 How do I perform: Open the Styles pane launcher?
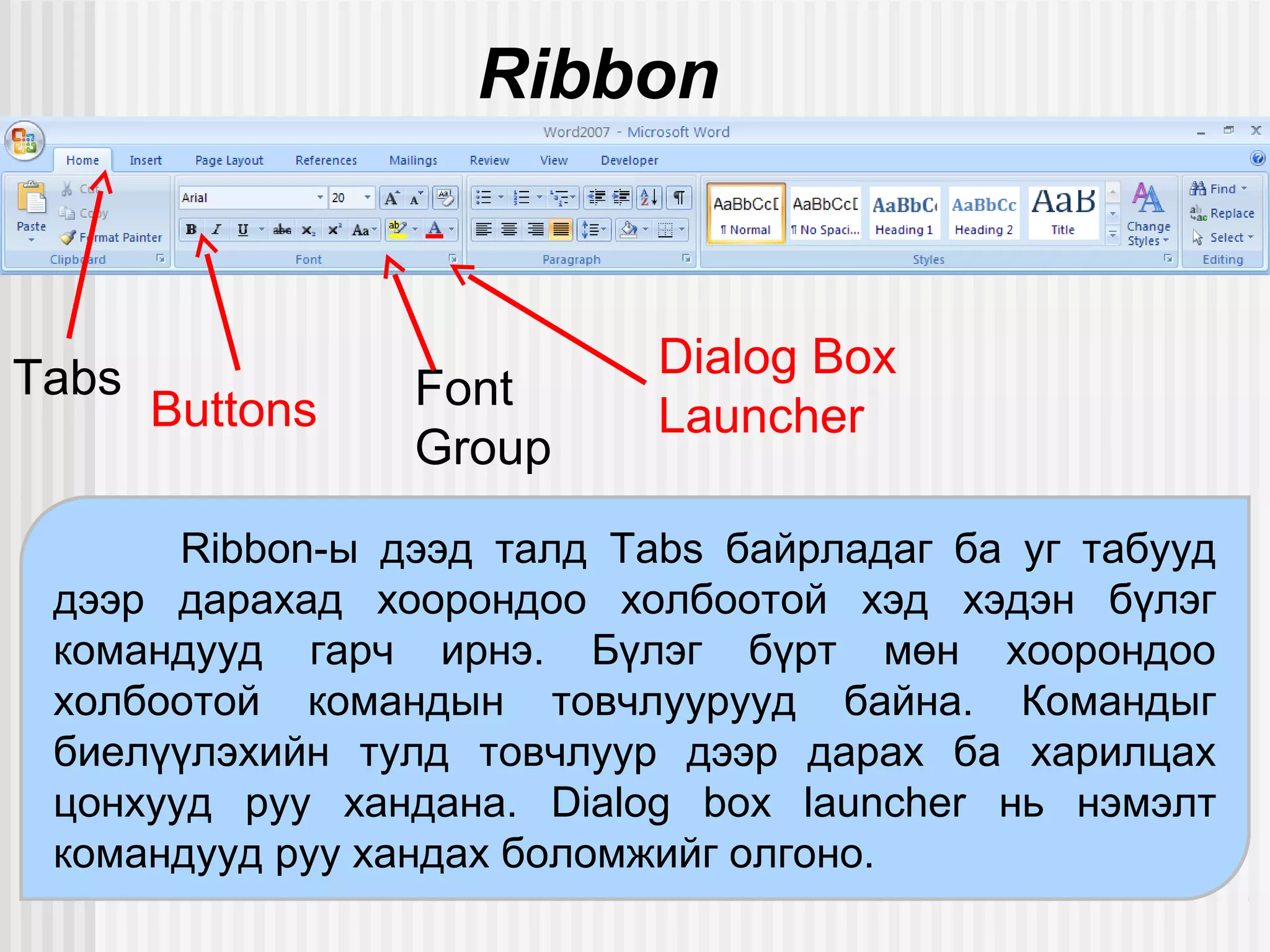pyautogui.click(x=1168, y=258)
